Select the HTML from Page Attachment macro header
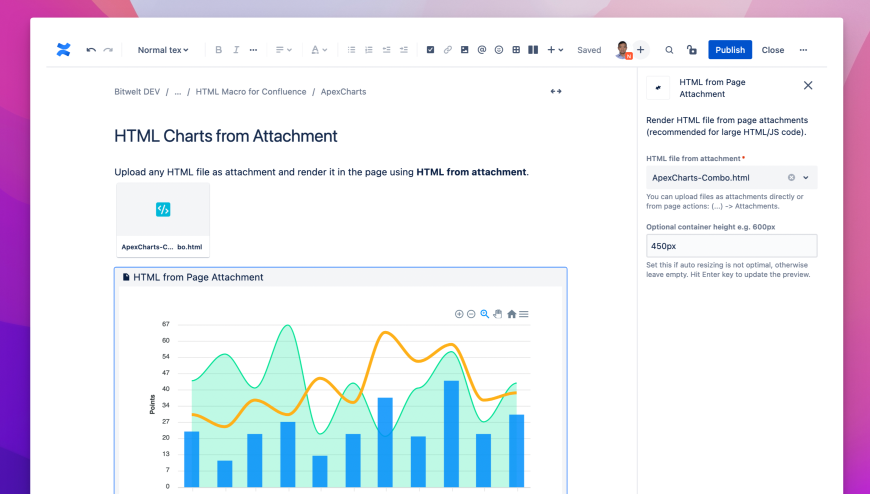 click(x=340, y=277)
